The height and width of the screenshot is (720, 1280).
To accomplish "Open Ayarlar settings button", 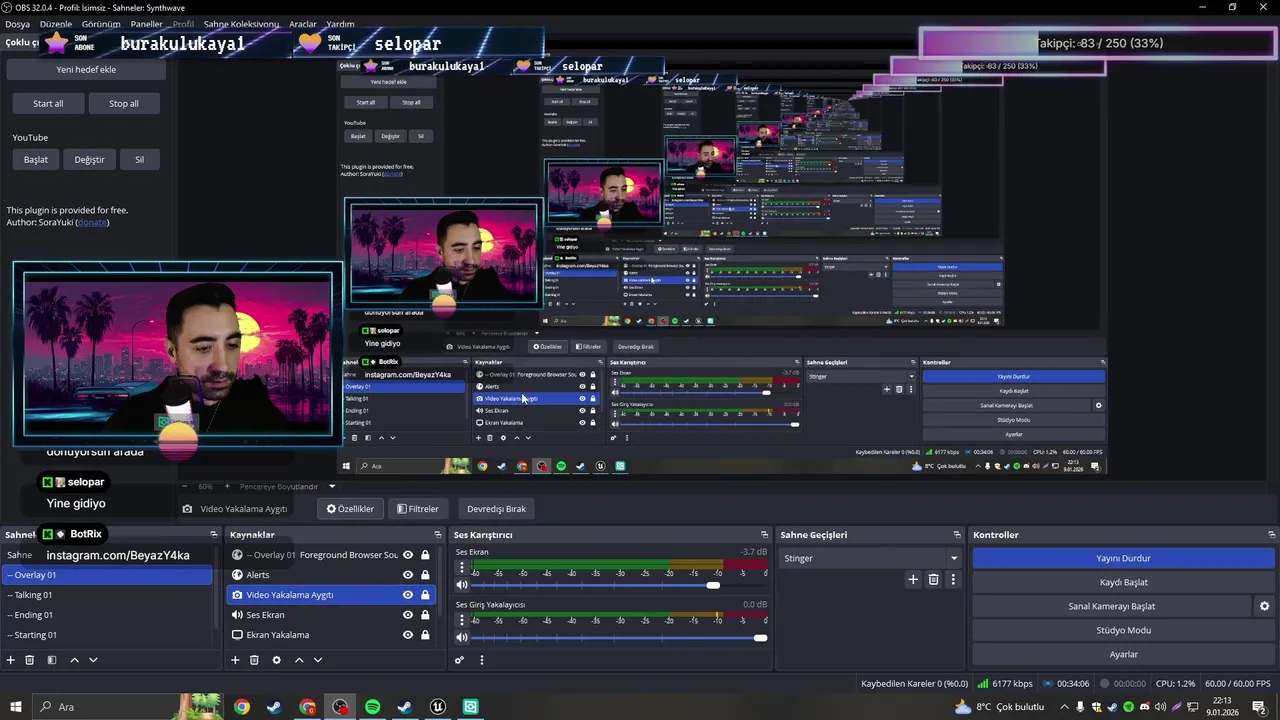I will coord(1123,654).
